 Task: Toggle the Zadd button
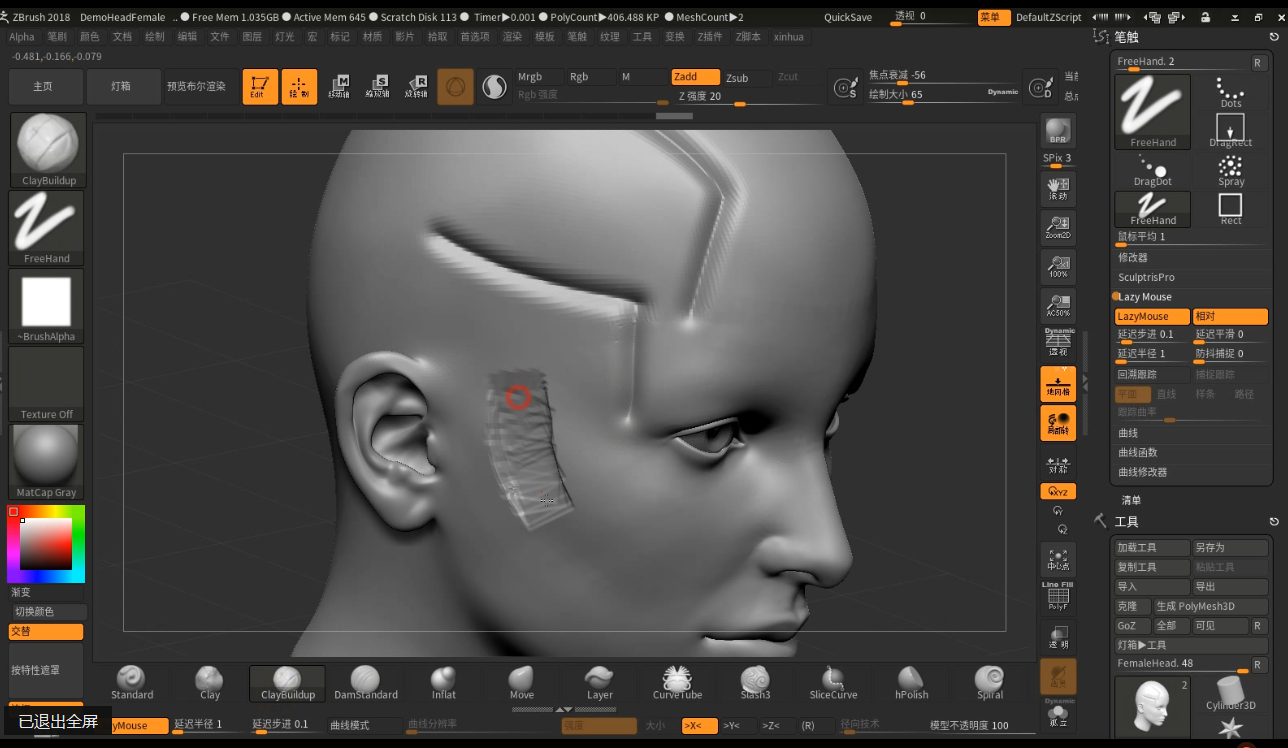point(695,77)
